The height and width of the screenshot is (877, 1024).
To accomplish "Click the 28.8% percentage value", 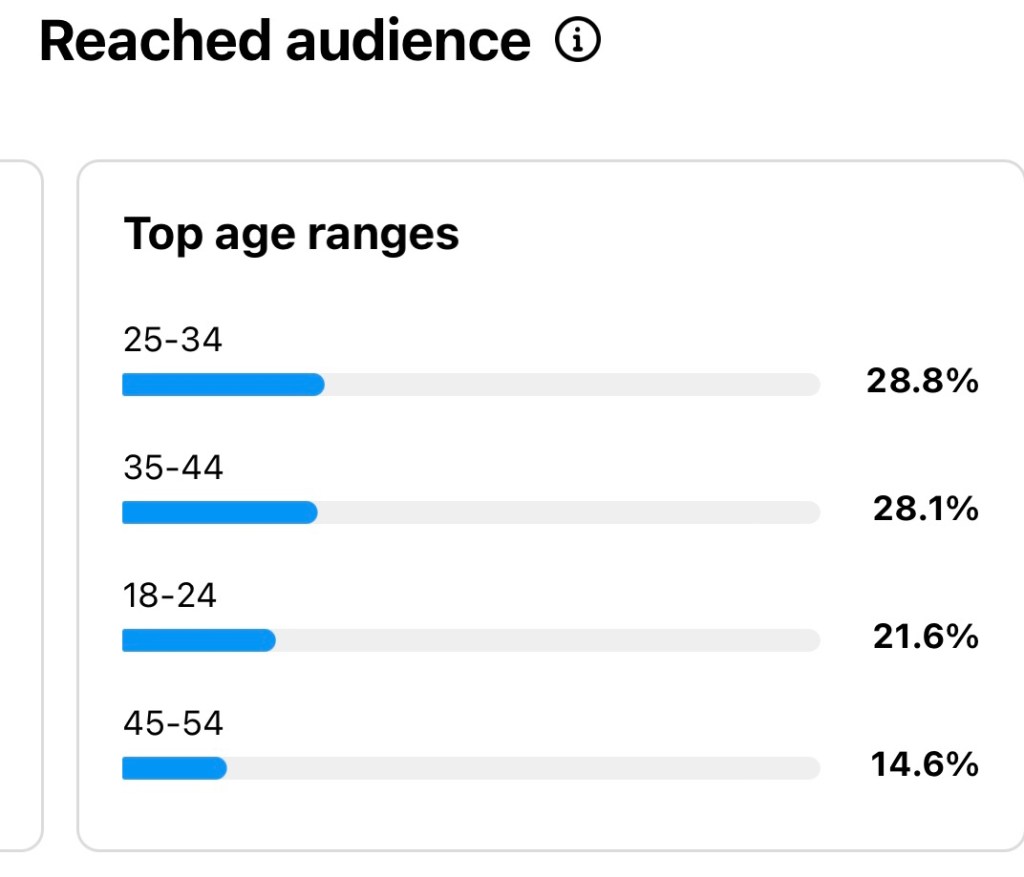I will click(923, 381).
